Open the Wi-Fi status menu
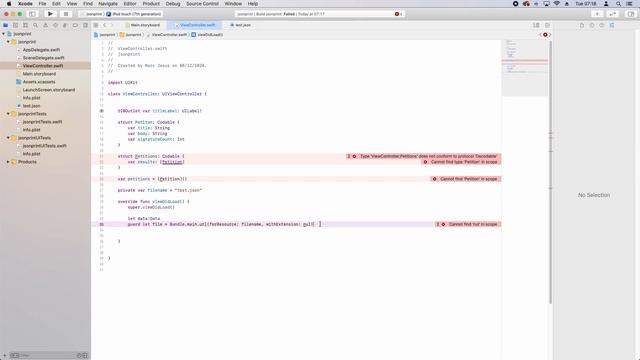The height and width of the screenshot is (360, 640). click(557, 4)
